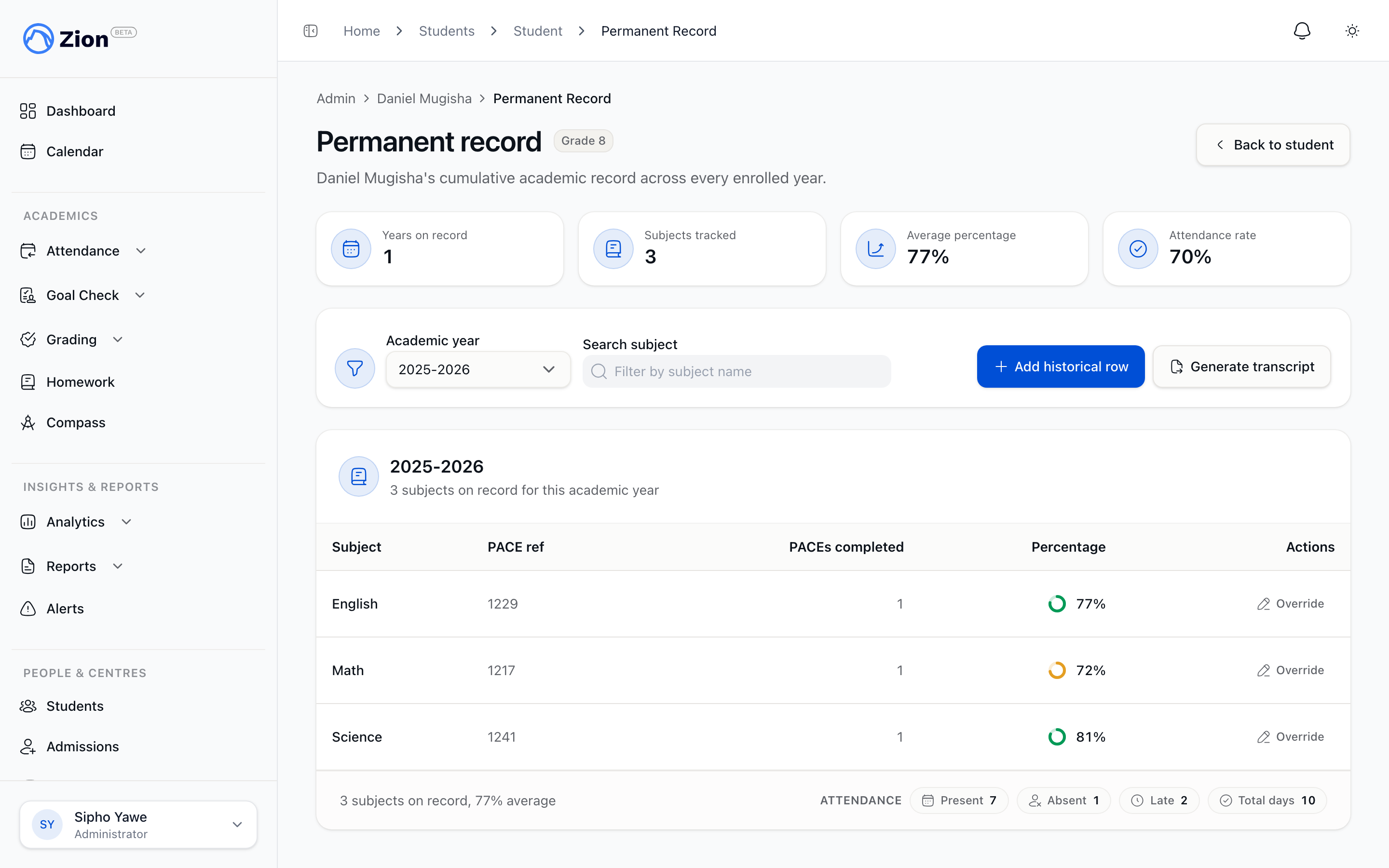The image size is (1389, 868).
Task: Expand the Analytics sidebar section
Action: tap(76, 522)
